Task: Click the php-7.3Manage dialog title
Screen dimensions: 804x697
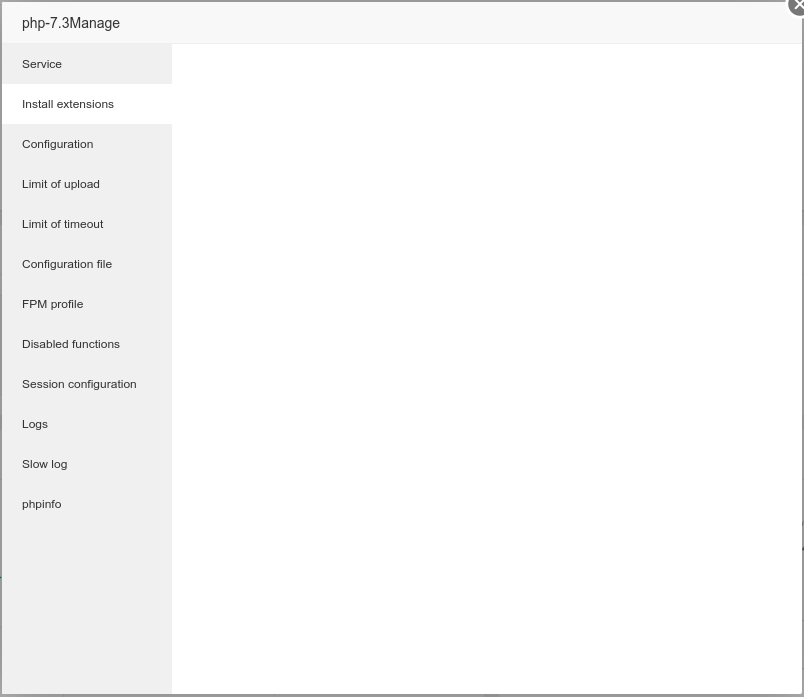Action: coord(71,23)
